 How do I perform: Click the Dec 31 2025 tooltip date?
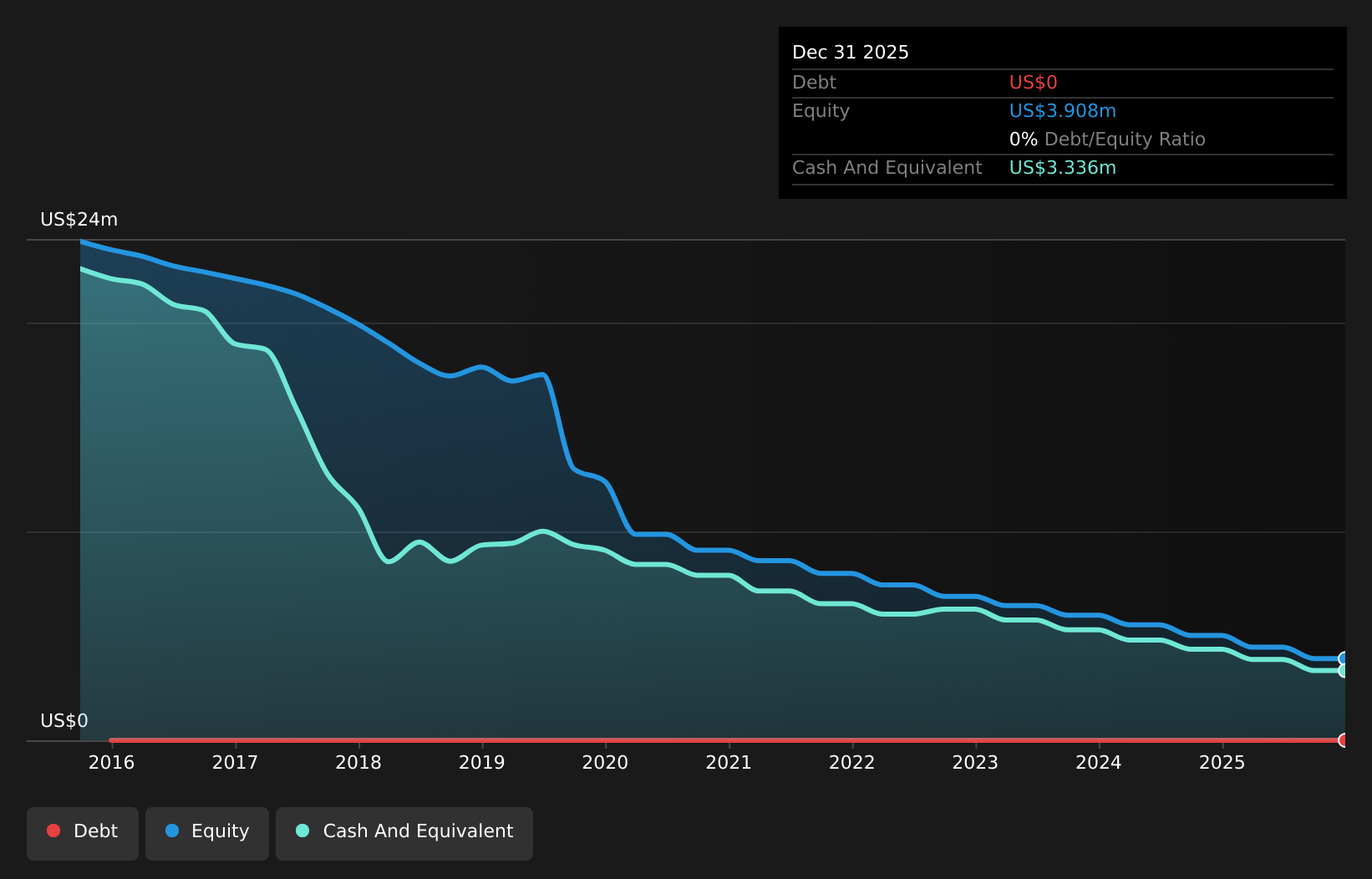click(851, 53)
